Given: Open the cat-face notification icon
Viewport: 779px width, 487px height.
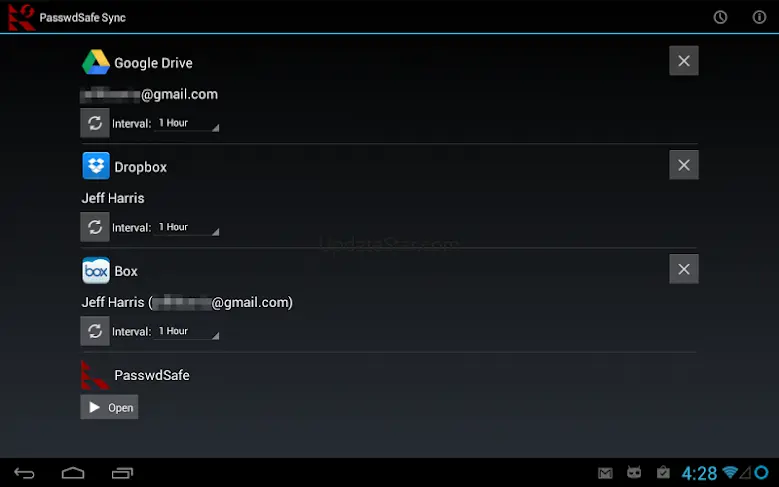Looking at the screenshot, I should 634,472.
